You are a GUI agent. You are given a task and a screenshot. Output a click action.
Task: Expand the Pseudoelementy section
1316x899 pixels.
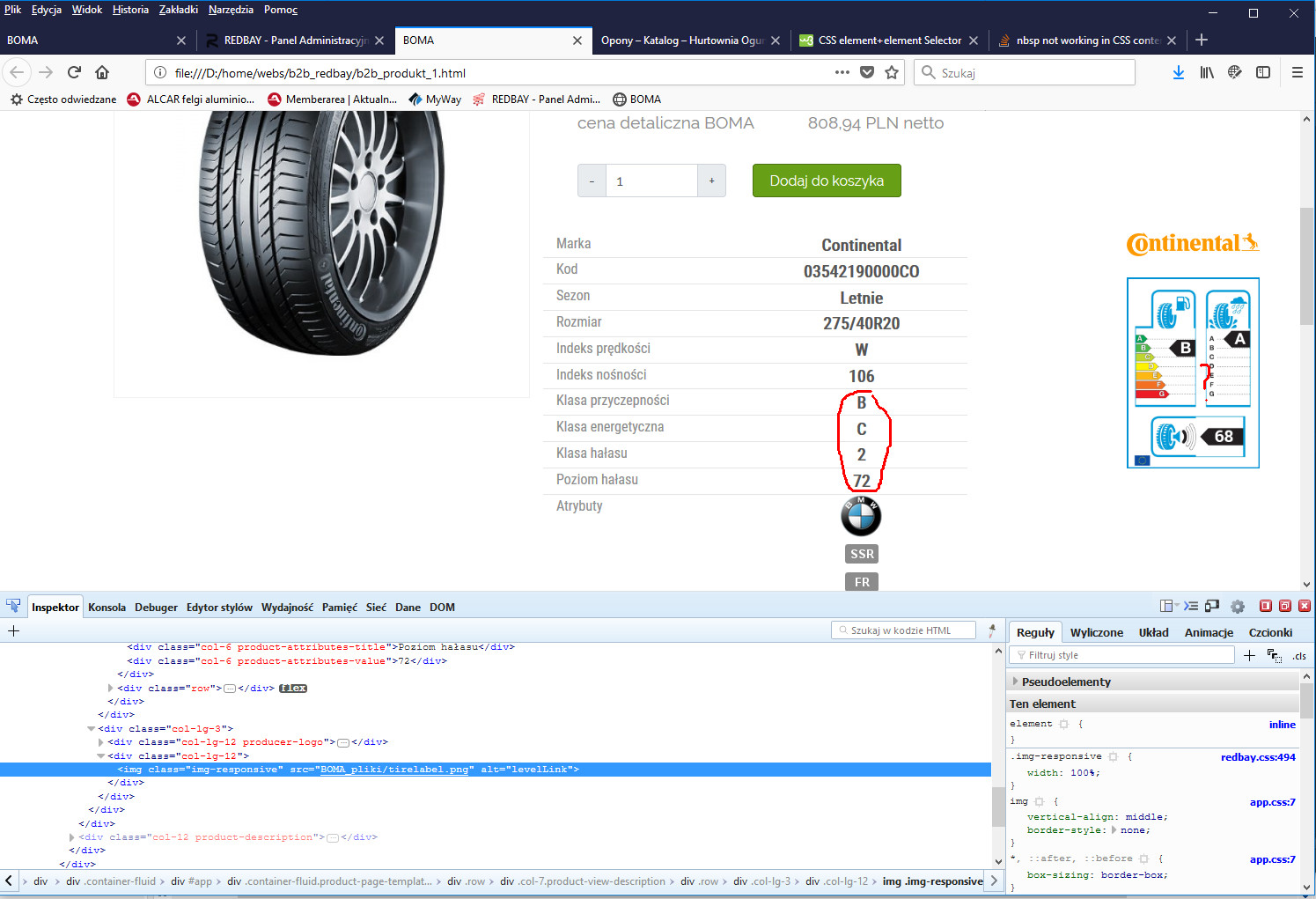tap(1016, 682)
